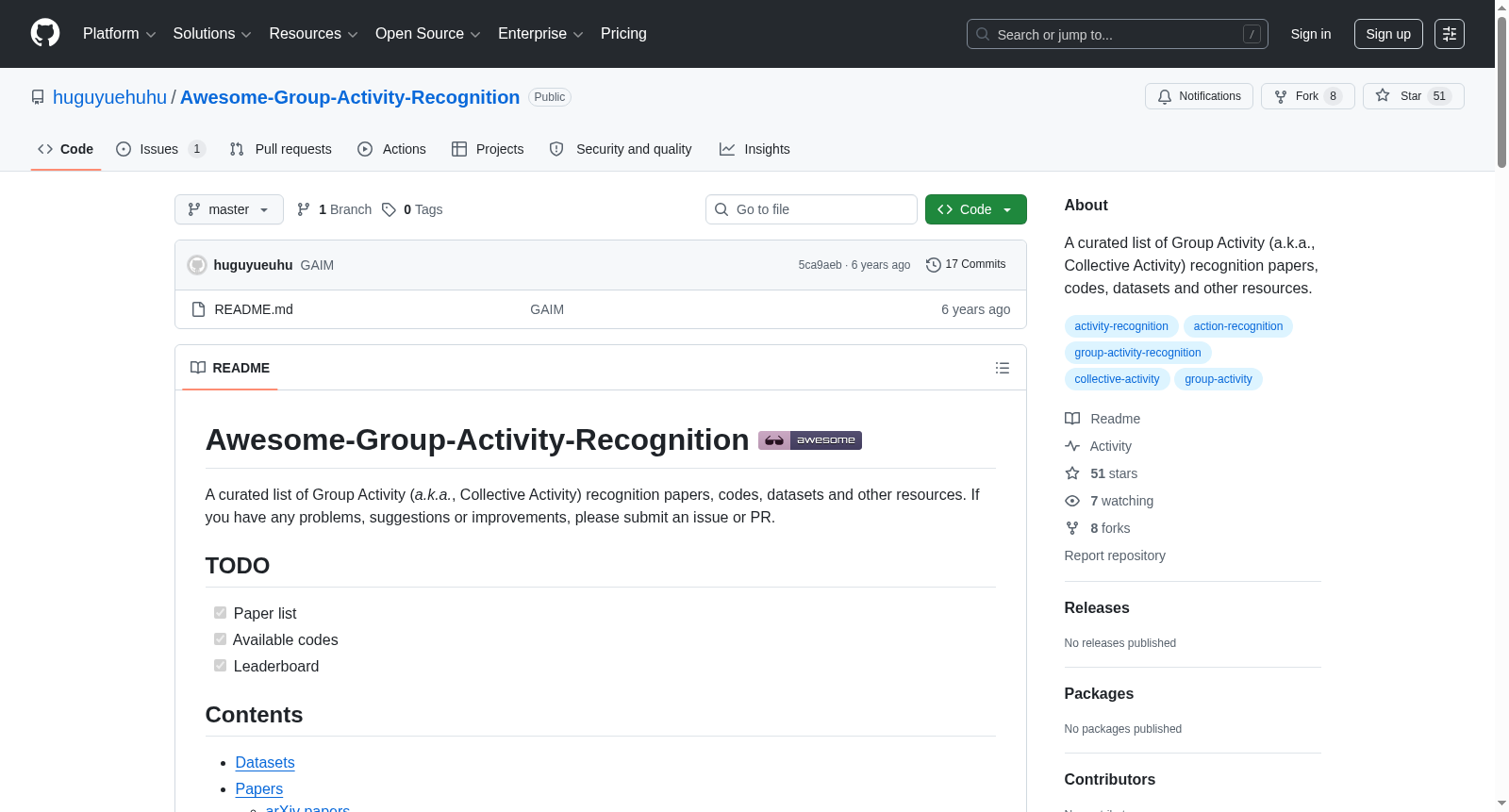Click the book icon beside Readme in About
Viewport: 1509px width, 812px height.
[1072, 419]
